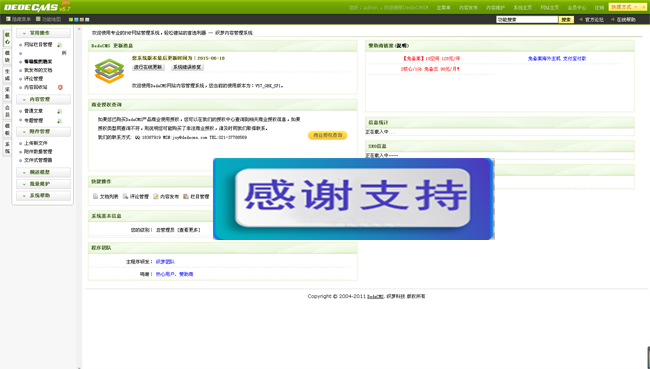Image resolution: width=650 pixels, height=369 pixels.
Task: Click 注销 to log out
Action: [599, 8]
